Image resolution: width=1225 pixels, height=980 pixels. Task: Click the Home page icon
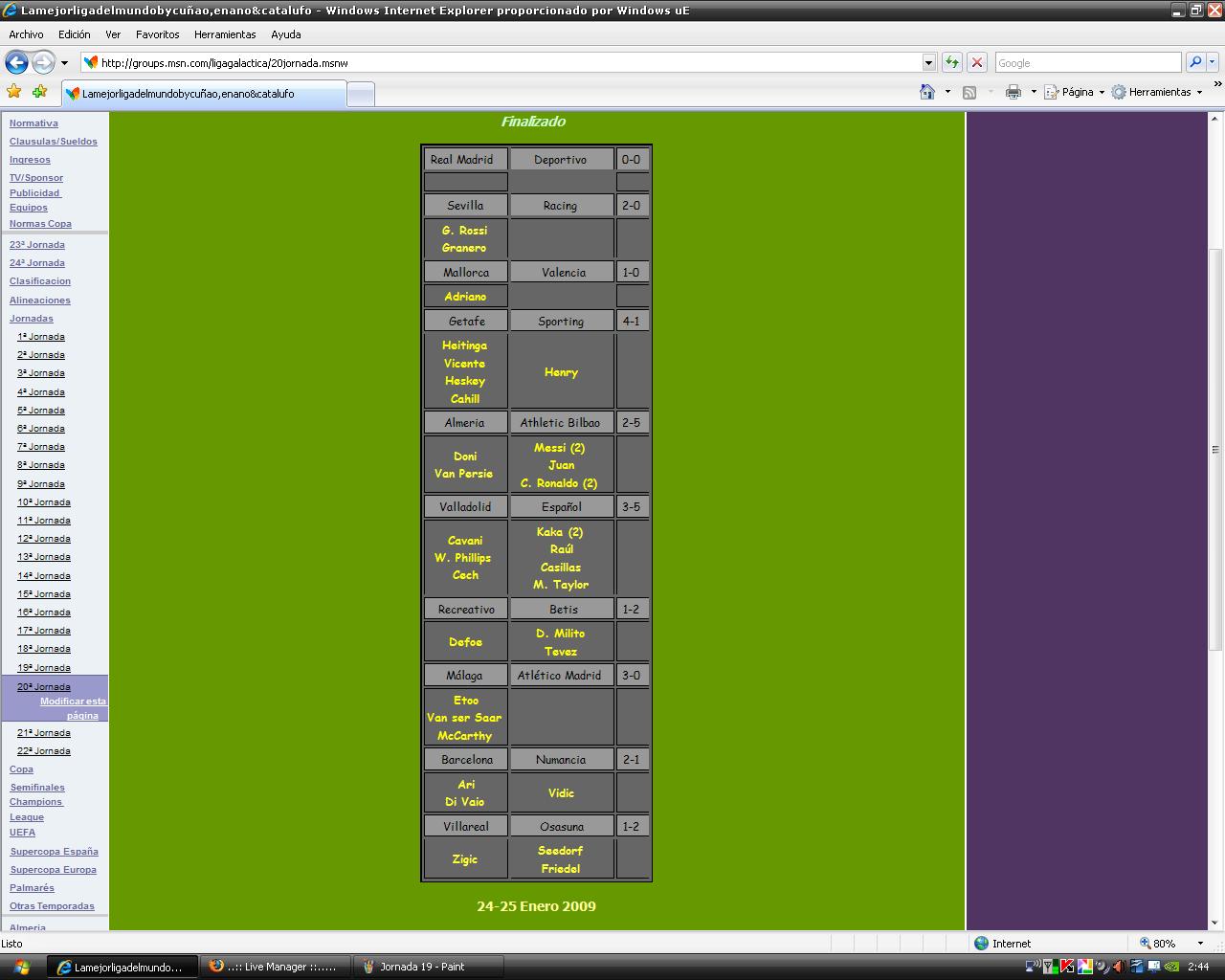coord(926,92)
